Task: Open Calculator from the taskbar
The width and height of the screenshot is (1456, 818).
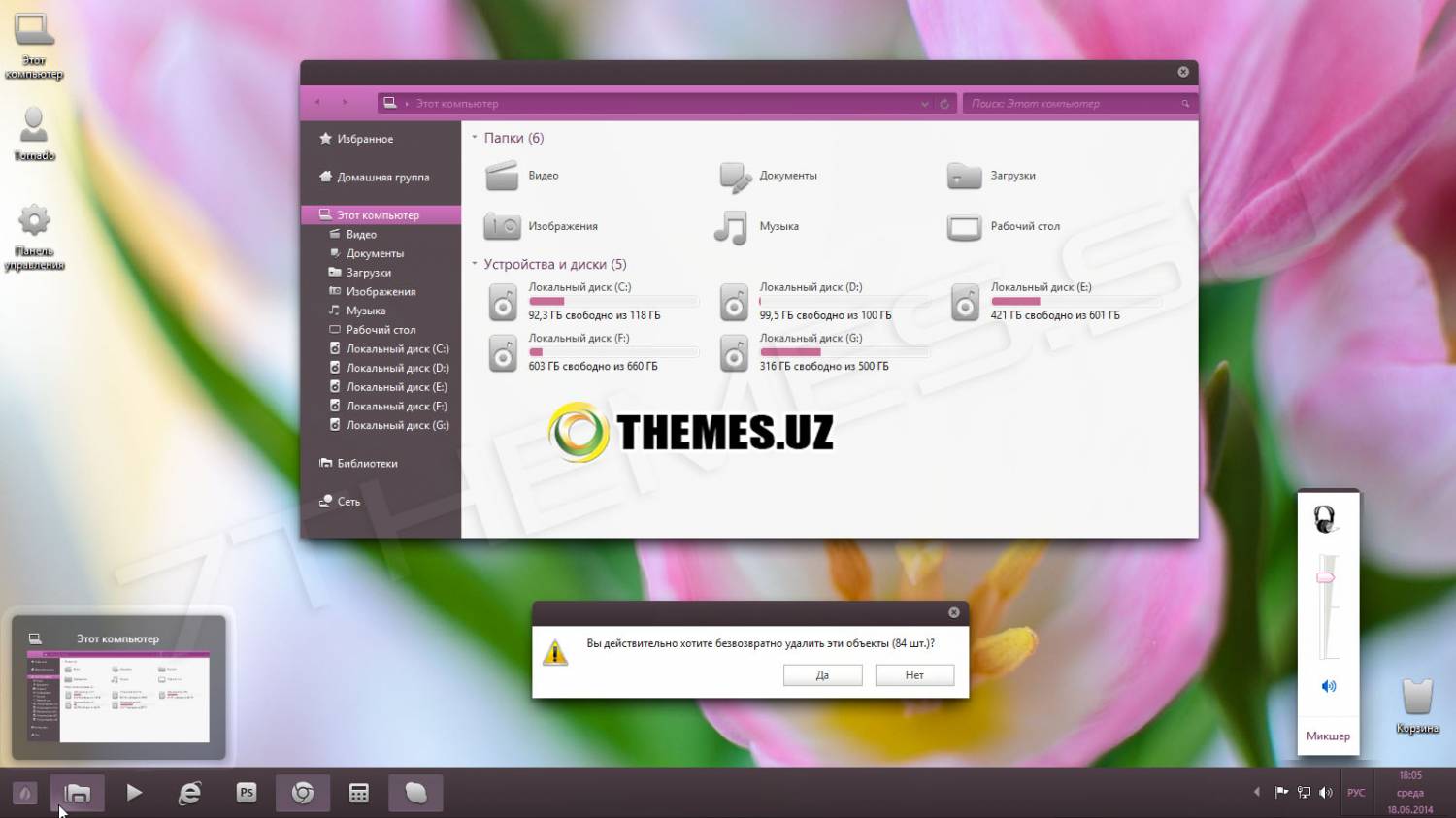Action: [359, 793]
